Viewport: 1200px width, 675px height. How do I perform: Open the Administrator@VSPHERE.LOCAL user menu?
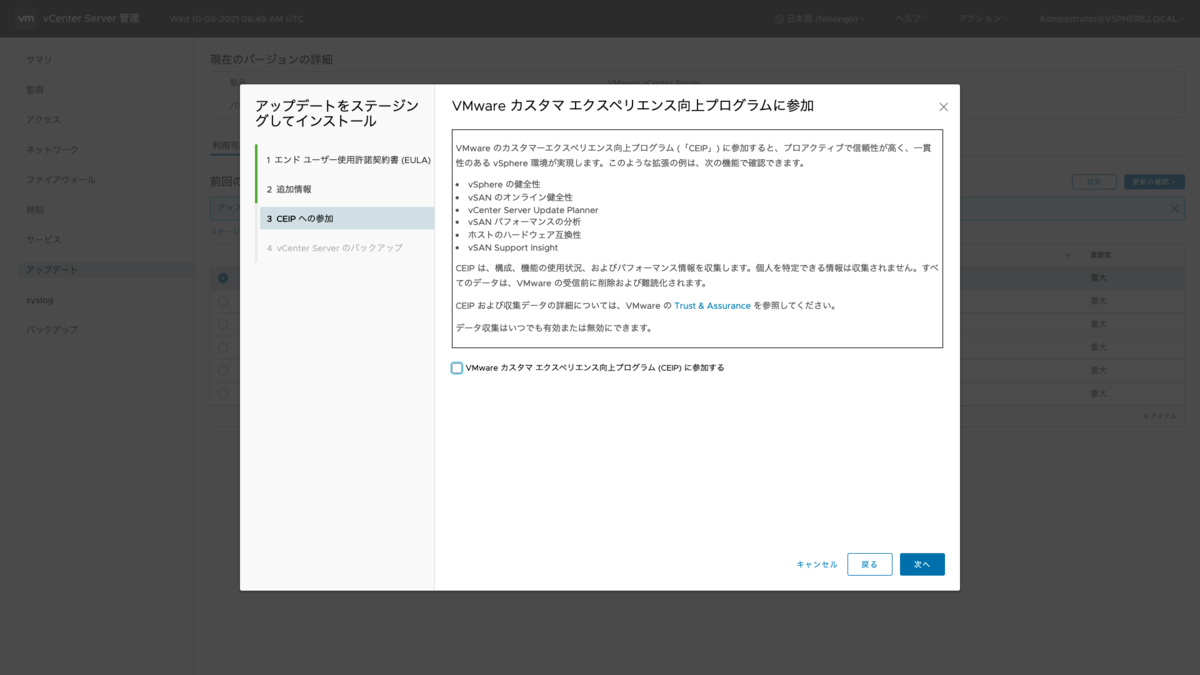tap(1110, 19)
